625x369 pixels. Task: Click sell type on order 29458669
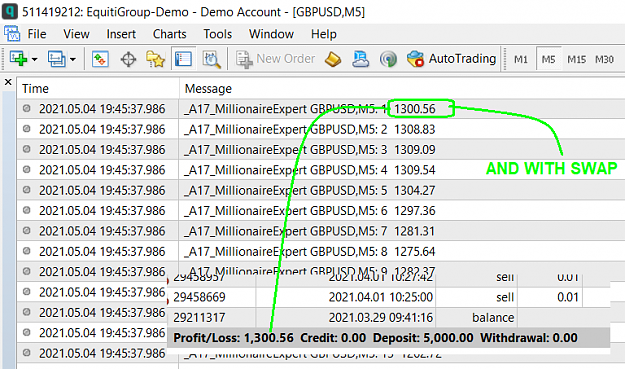pyautogui.click(x=505, y=297)
